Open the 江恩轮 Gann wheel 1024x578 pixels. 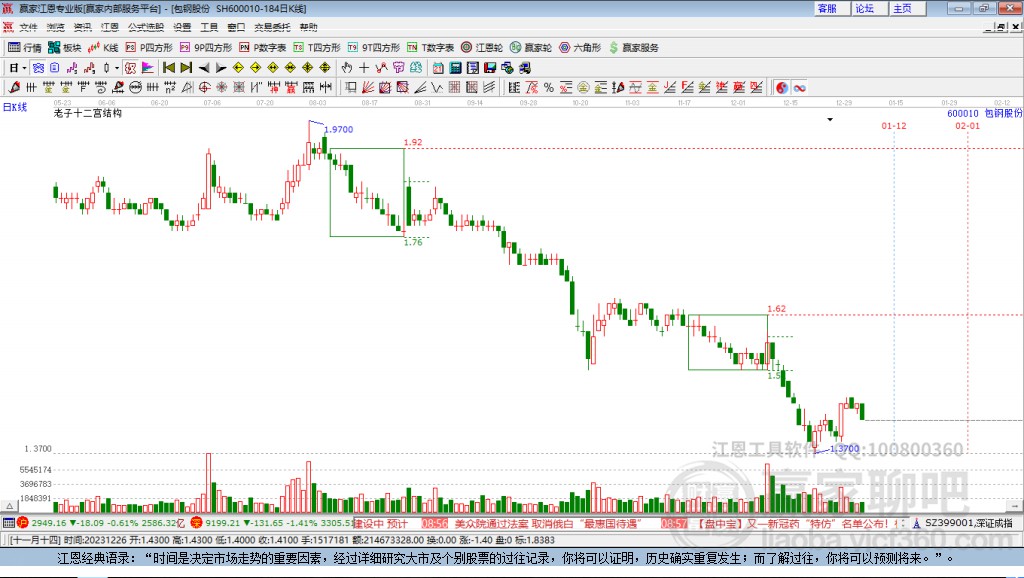pos(482,48)
